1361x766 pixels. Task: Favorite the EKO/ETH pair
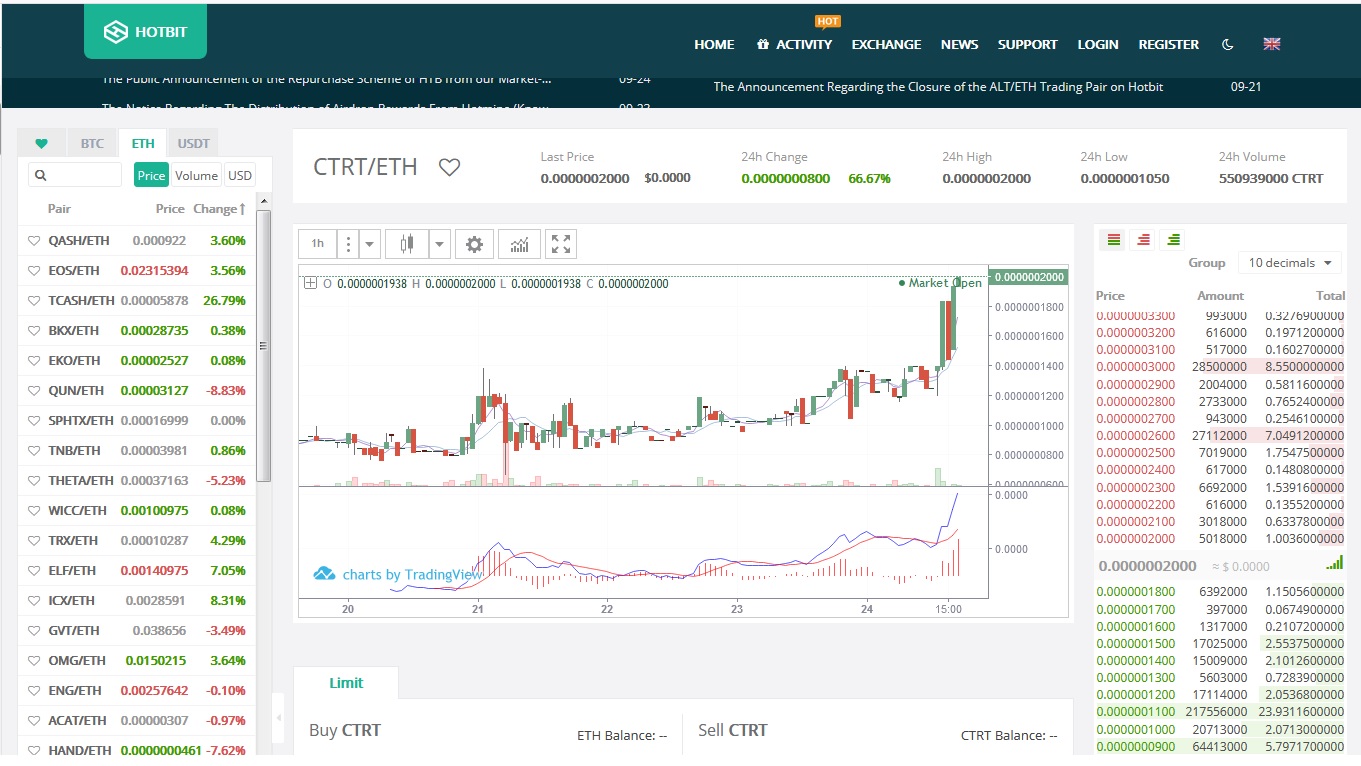(34, 361)
